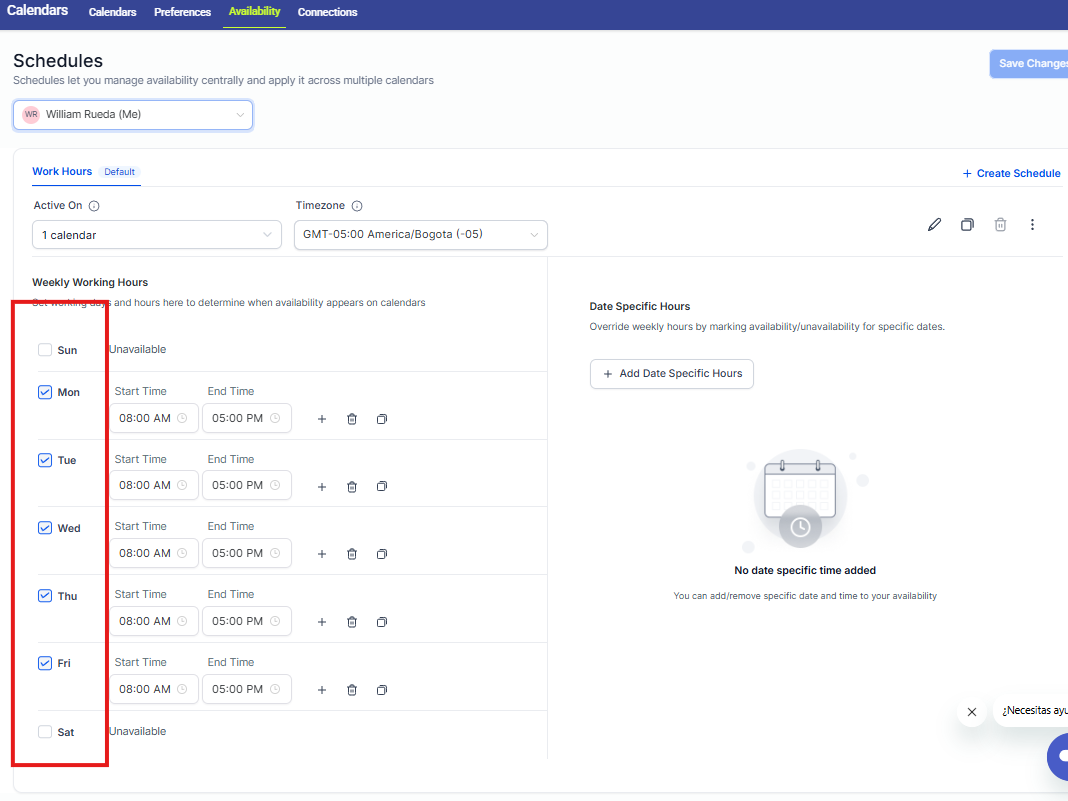
Task: Switch to the Preferences tab
Action: [182, 12]
